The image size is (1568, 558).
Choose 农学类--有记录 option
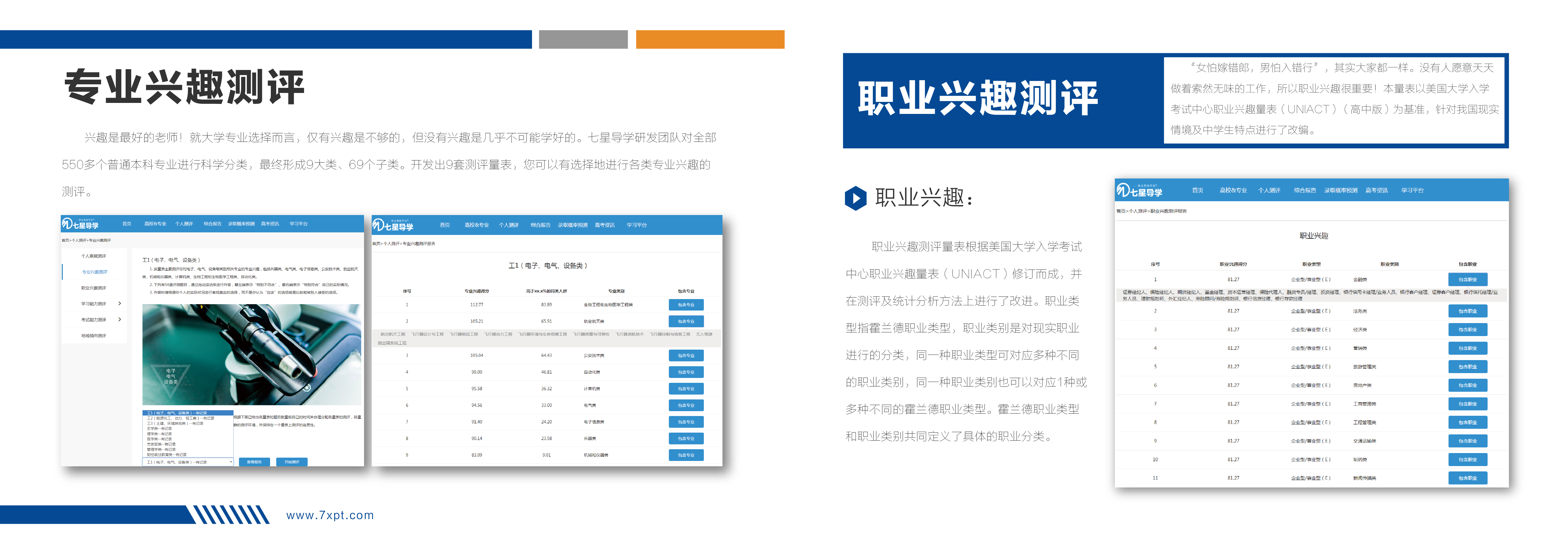pyautogui.click(x=188, y=429)
